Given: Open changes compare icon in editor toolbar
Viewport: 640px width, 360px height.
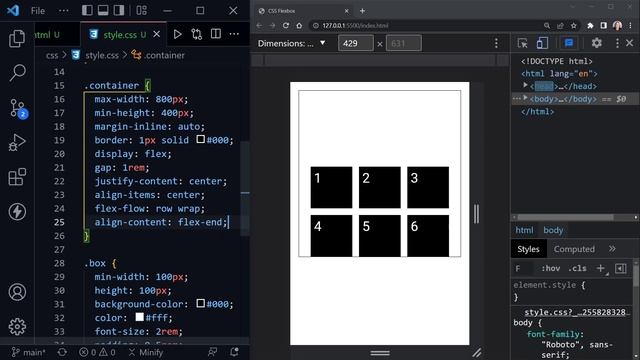Looking at the screenshot, I should tap(197, 34).
